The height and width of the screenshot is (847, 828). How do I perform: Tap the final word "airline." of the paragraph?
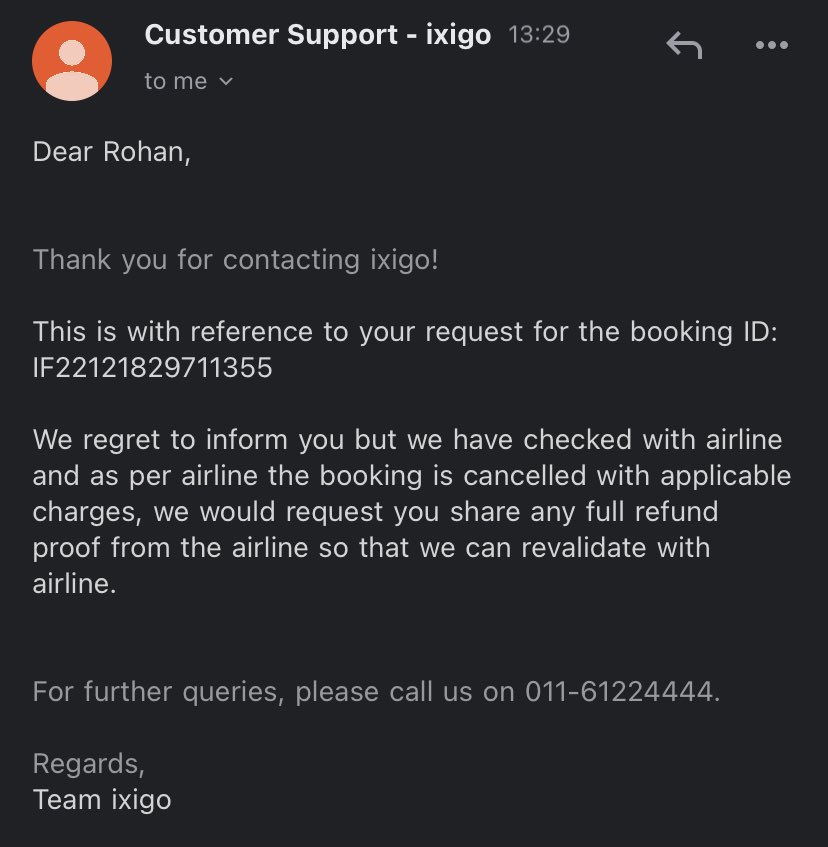(x=75, y=584)
